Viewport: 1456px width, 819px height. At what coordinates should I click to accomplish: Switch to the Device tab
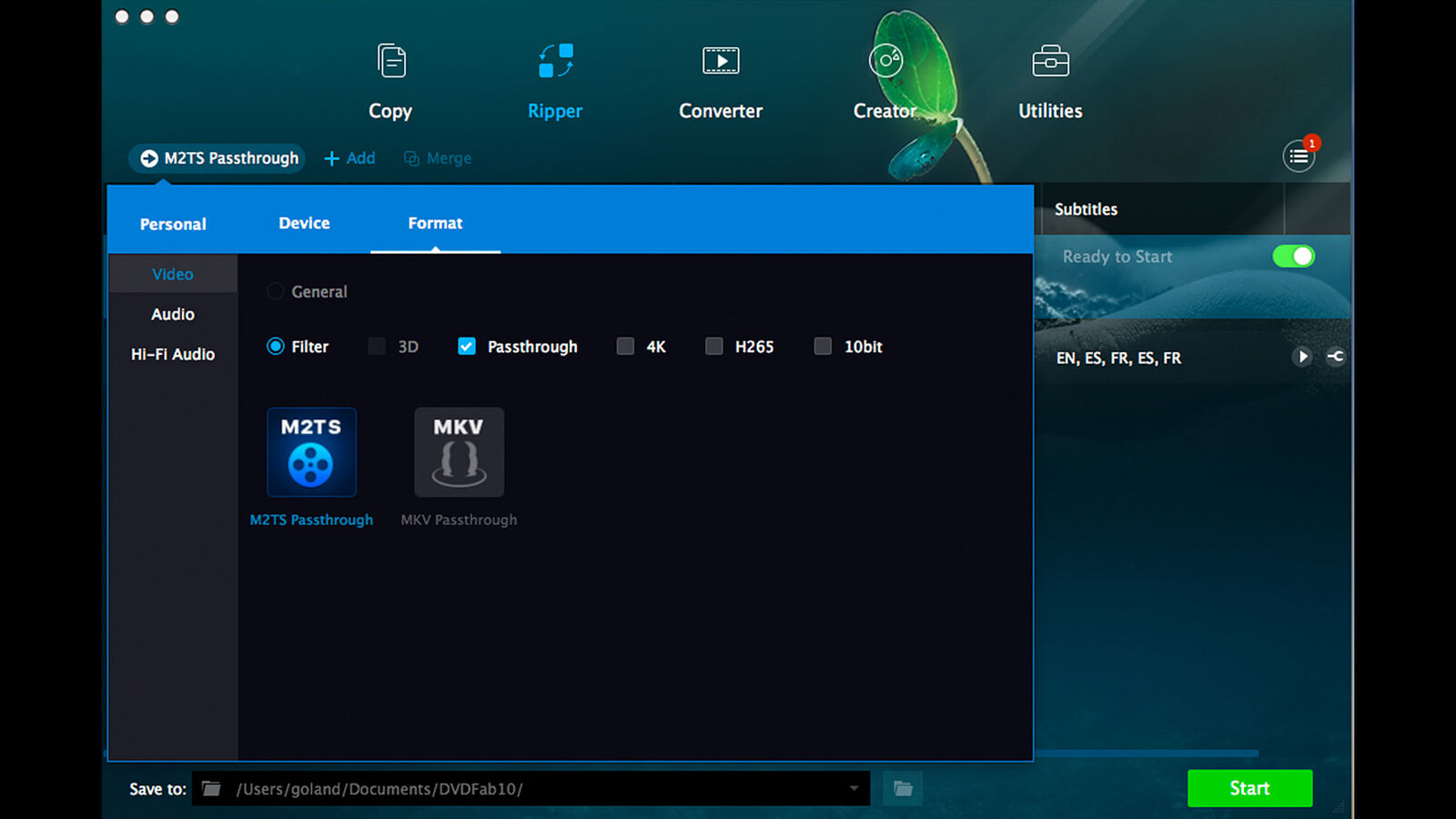(x=303, y=222)
